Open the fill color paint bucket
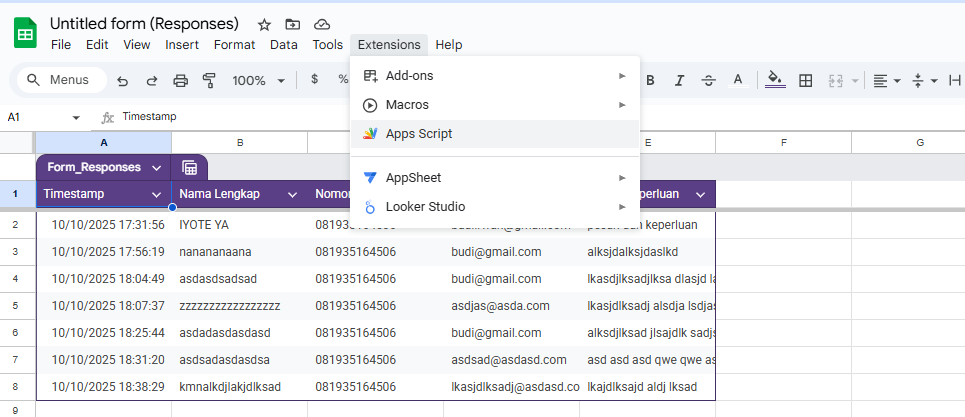 click(775, 80)
